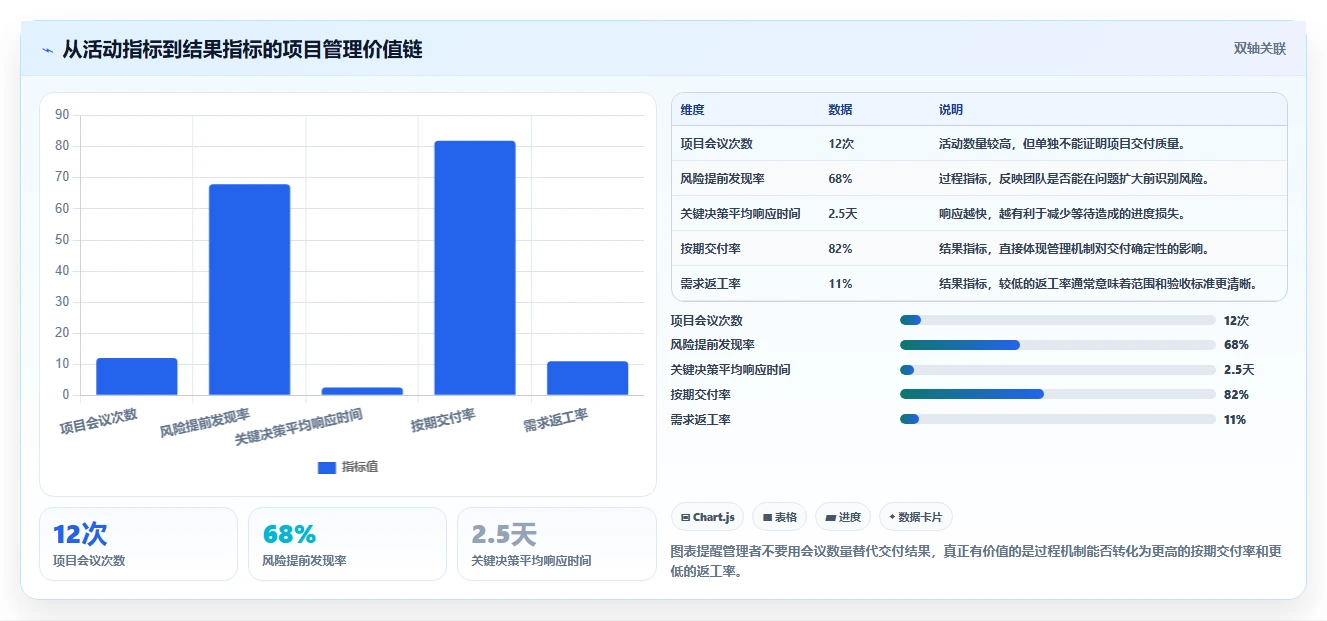This screenshot has width=1327, height=621.
Task: Click the 需求返工率 x-axis label
Action: [x=555, y=421]
